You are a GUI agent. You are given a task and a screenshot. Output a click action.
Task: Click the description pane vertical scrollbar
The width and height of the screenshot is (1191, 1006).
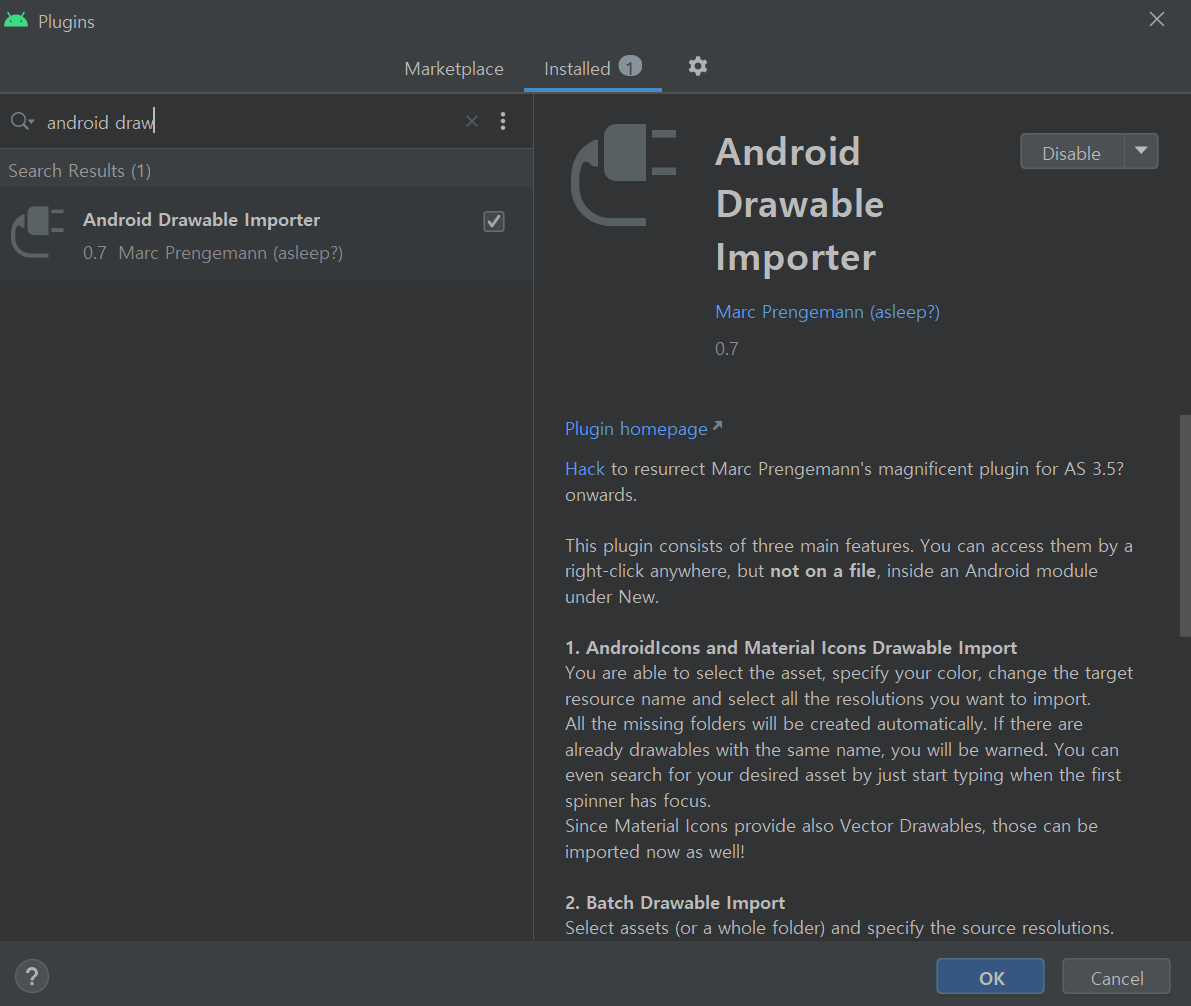tap(1185, 525)
